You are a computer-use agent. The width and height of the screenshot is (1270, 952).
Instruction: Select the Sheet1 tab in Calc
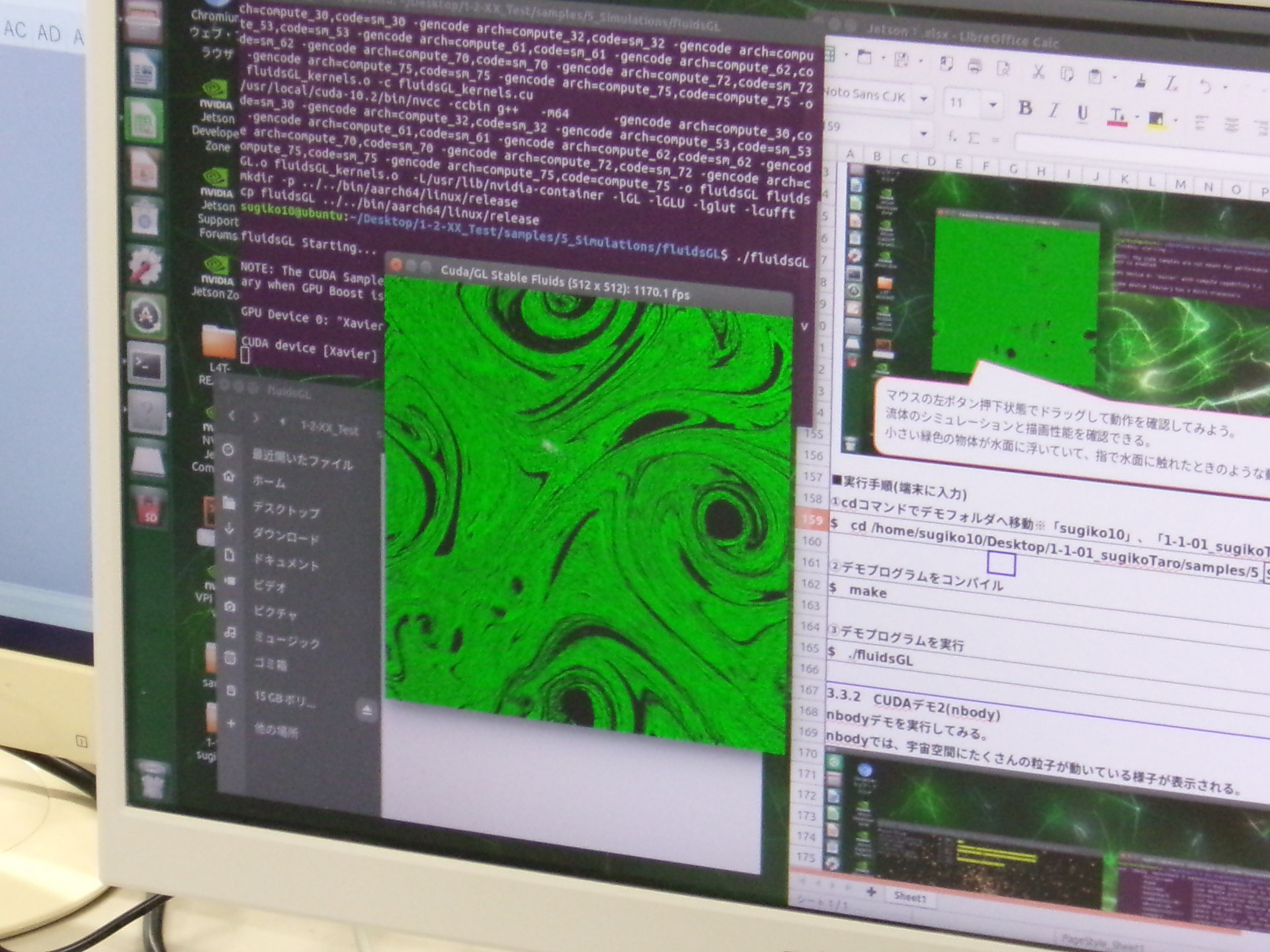910,896
